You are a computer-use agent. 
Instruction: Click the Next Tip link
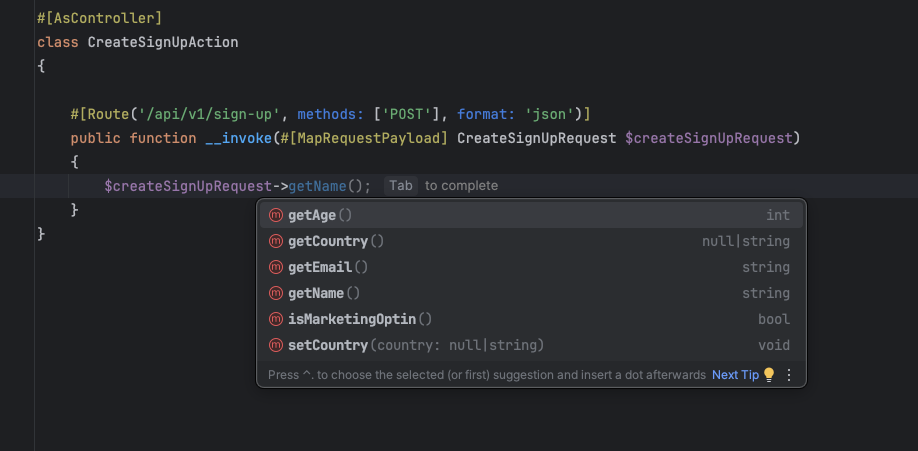tap(735, 375)
